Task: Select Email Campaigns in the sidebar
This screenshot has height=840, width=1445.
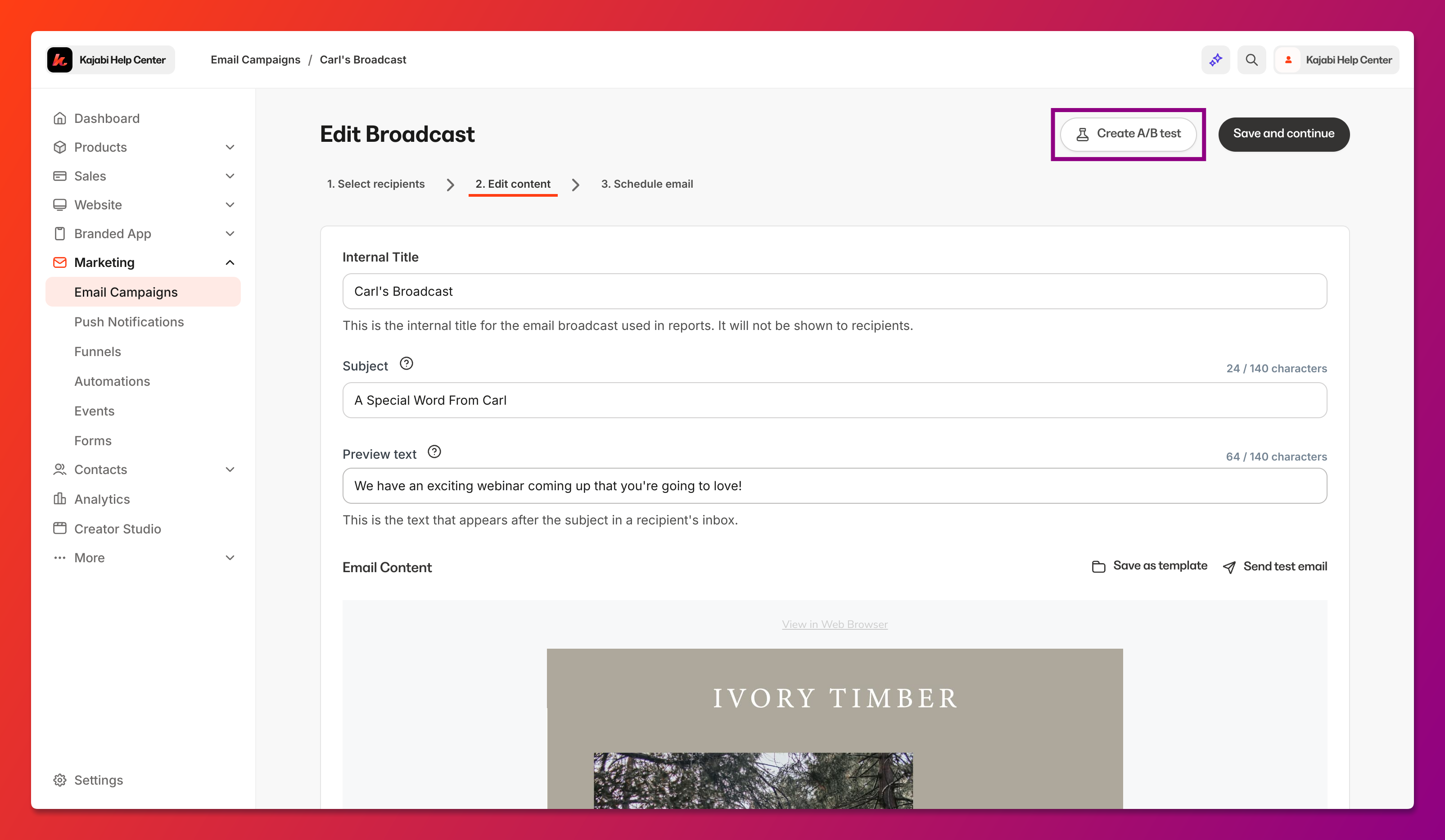Action: 143,292
